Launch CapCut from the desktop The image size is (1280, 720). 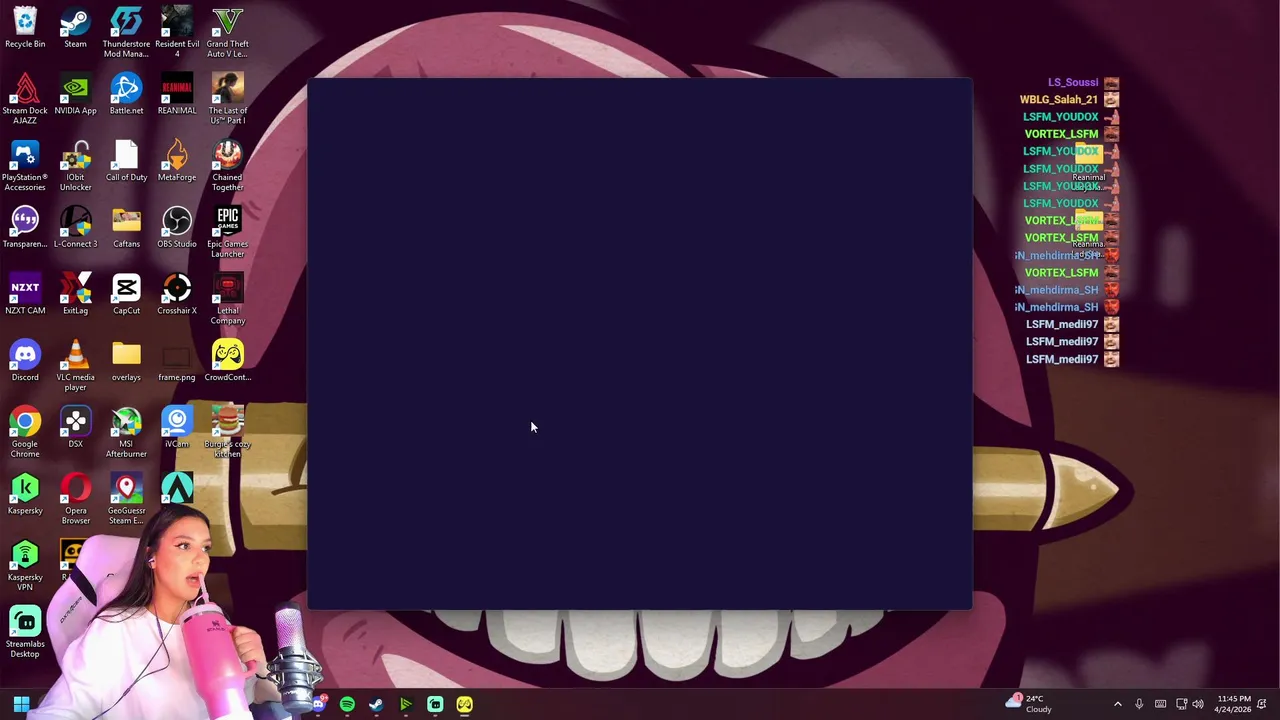point(126,295)
